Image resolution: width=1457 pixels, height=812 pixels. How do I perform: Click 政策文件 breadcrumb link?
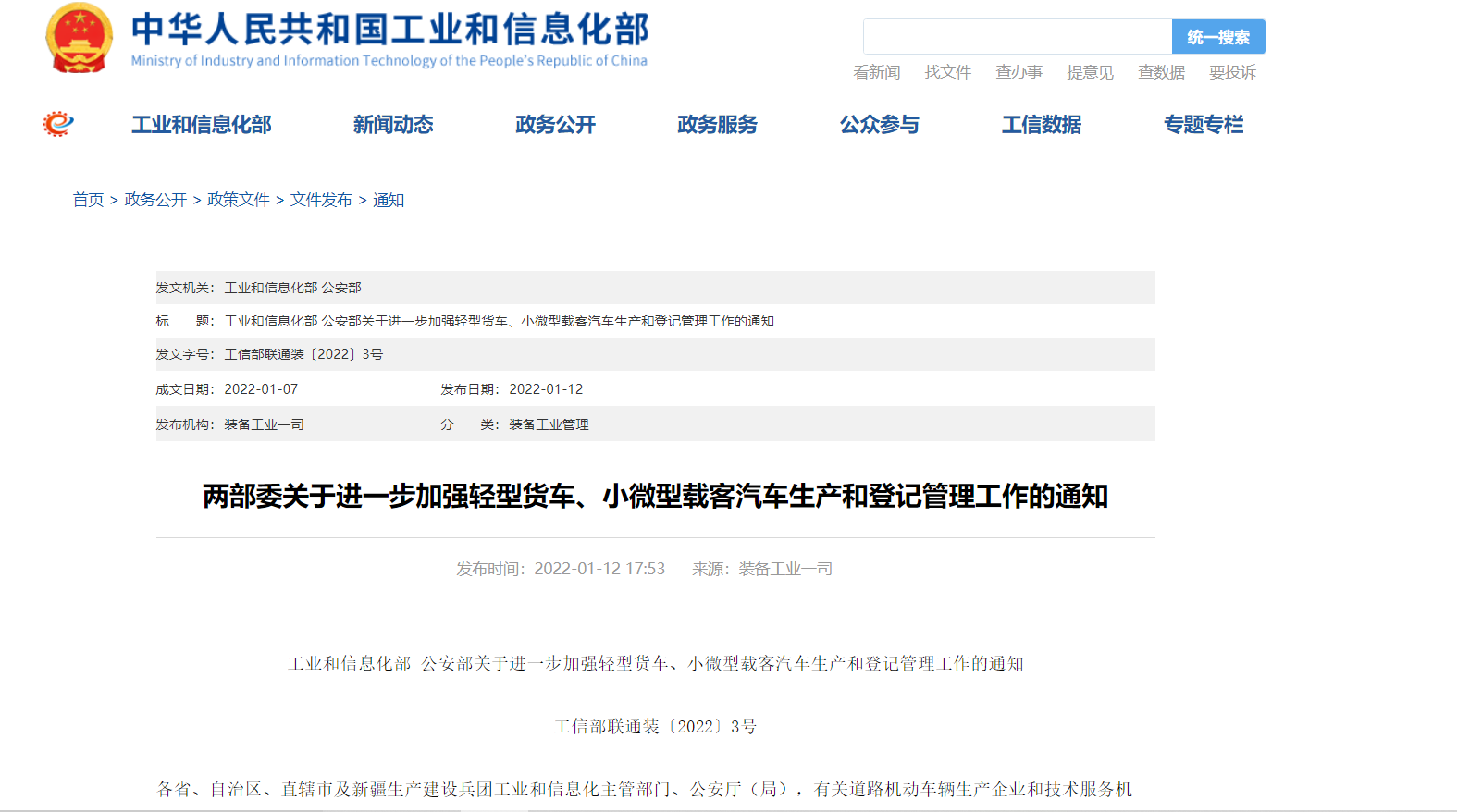pos(239,200)
